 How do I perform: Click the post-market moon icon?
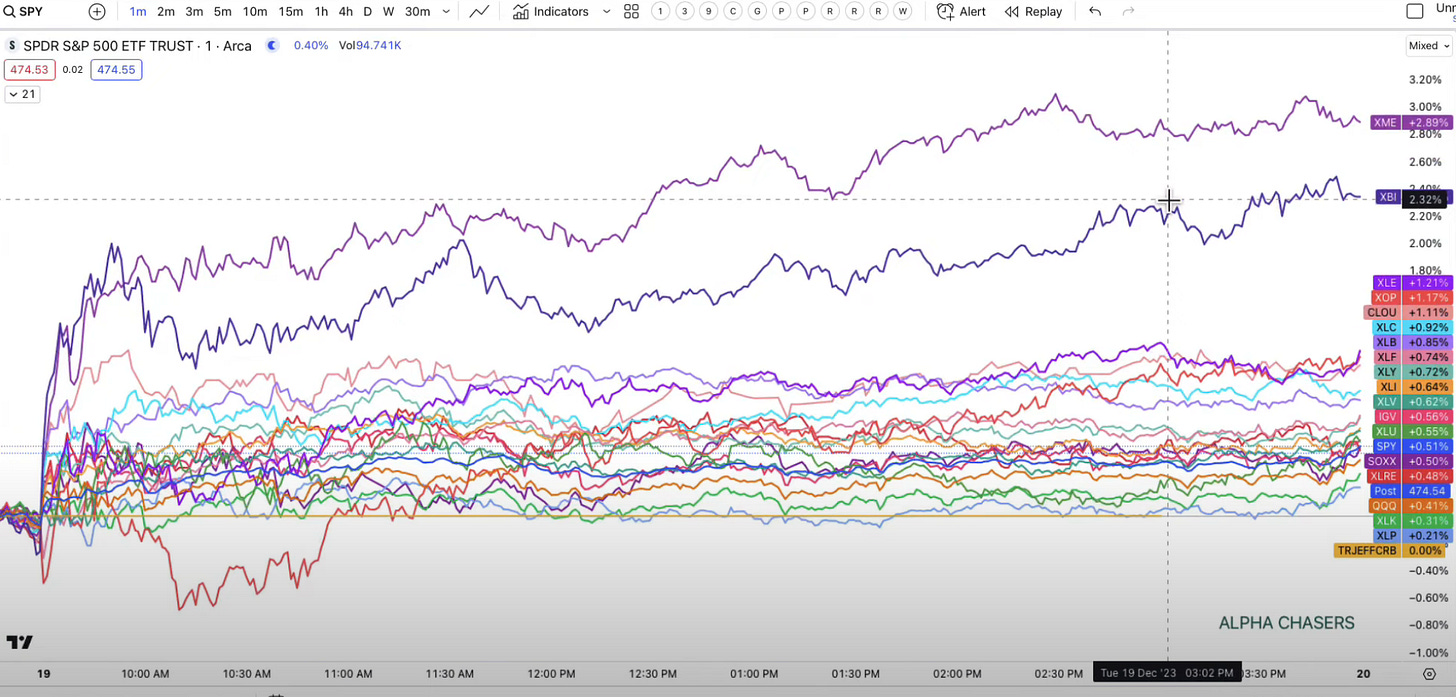tap(273, 46)
